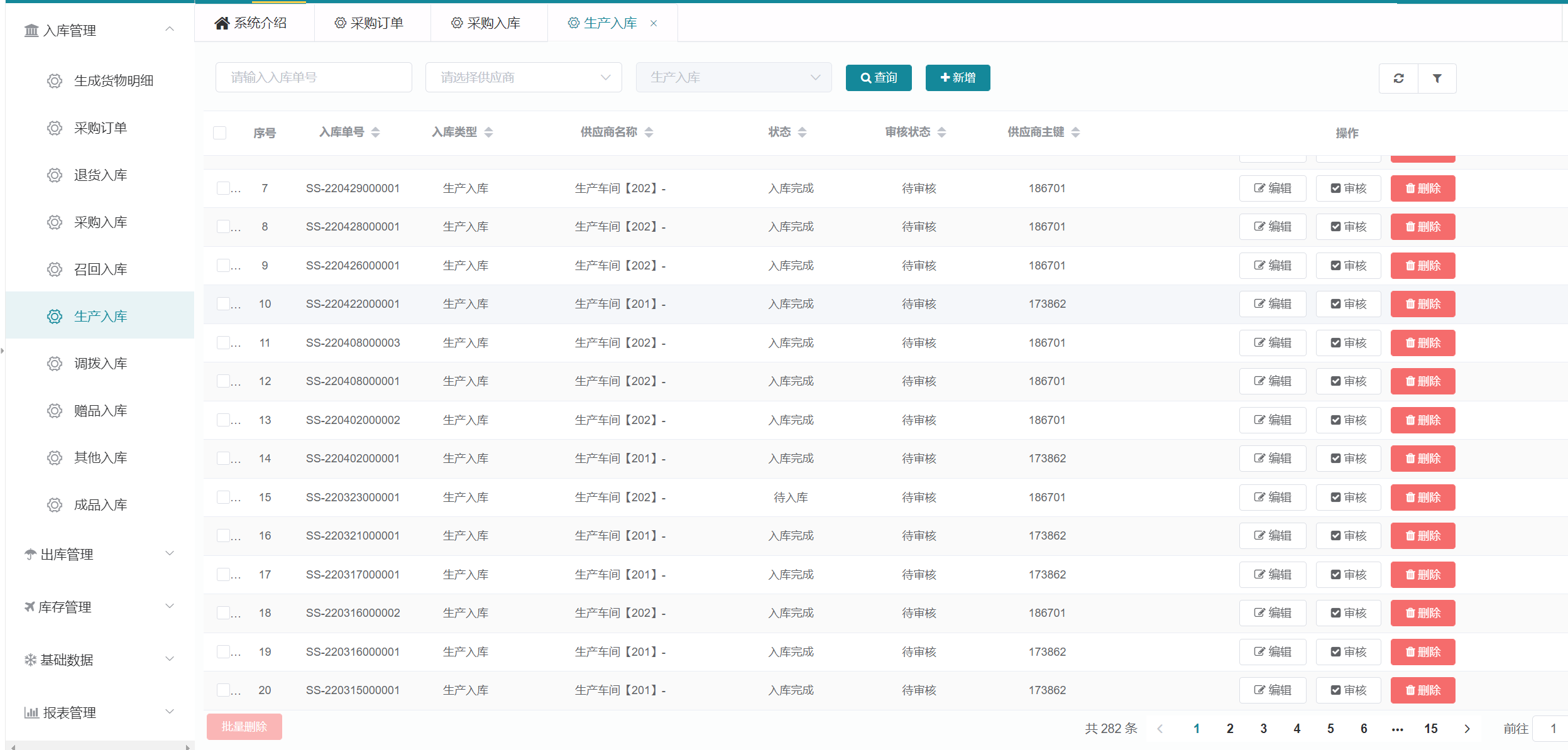Click the 请输入入库单号 input field
Image resolution: width=1568 pixels, height=750 pixels.
tap(314, 77)
